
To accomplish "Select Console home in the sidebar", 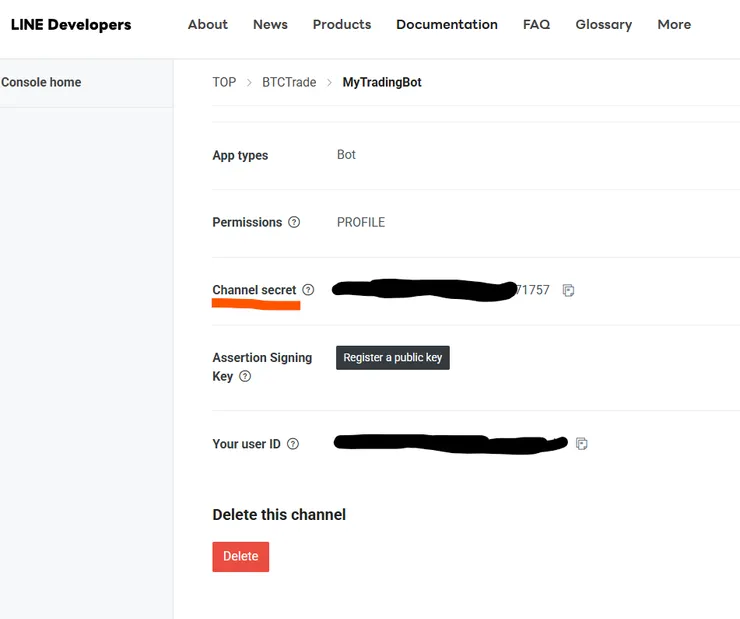I will point(42,82).
